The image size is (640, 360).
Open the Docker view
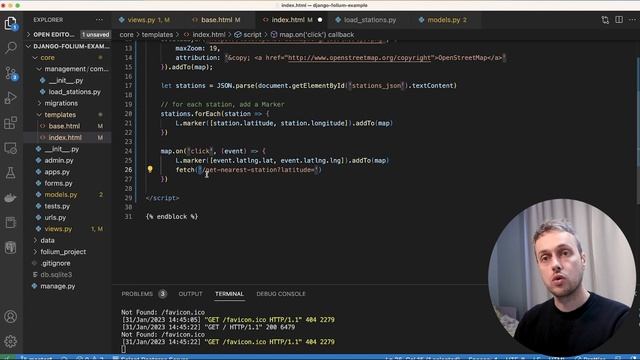[11, 198]
